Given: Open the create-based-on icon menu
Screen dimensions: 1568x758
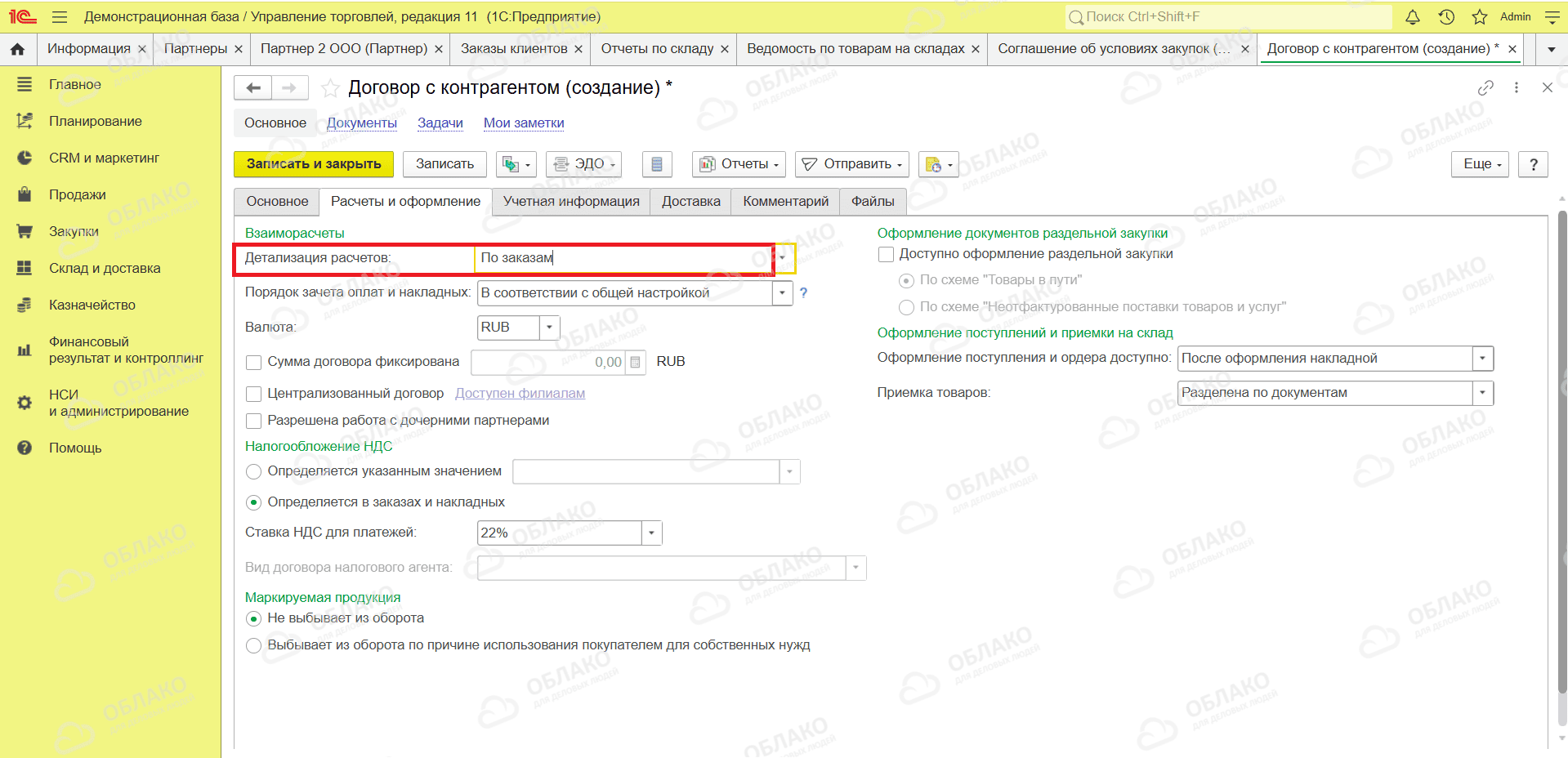Looking at the screenshot, I should coord(516,164).
